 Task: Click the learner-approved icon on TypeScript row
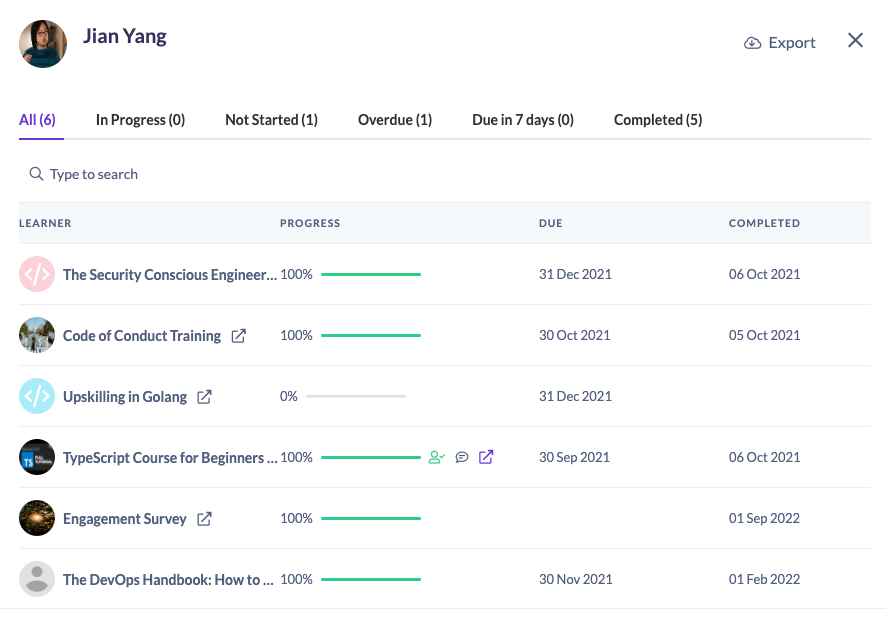[437, 457]
